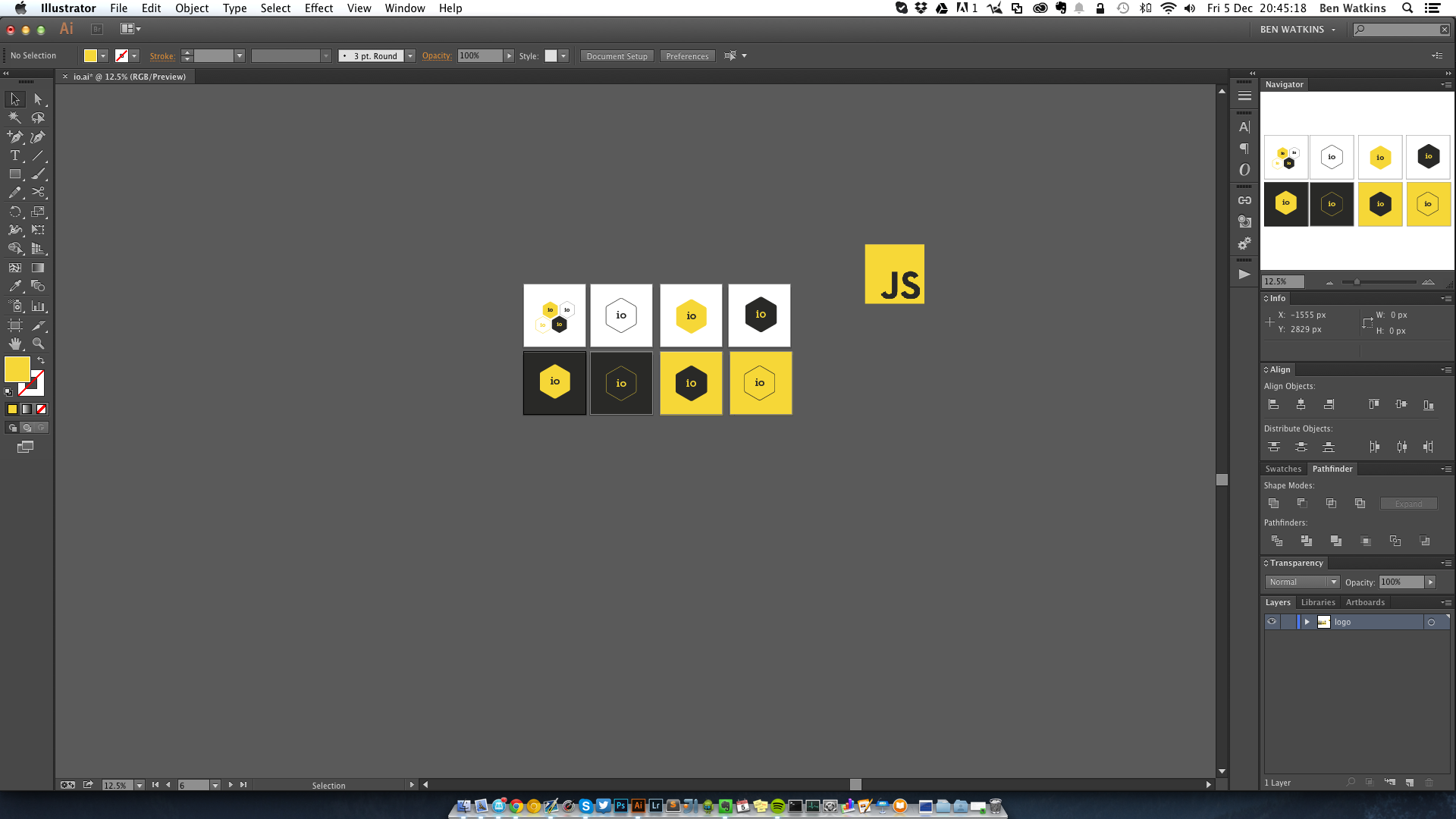Set color mode to None

[x=42, y=409]
